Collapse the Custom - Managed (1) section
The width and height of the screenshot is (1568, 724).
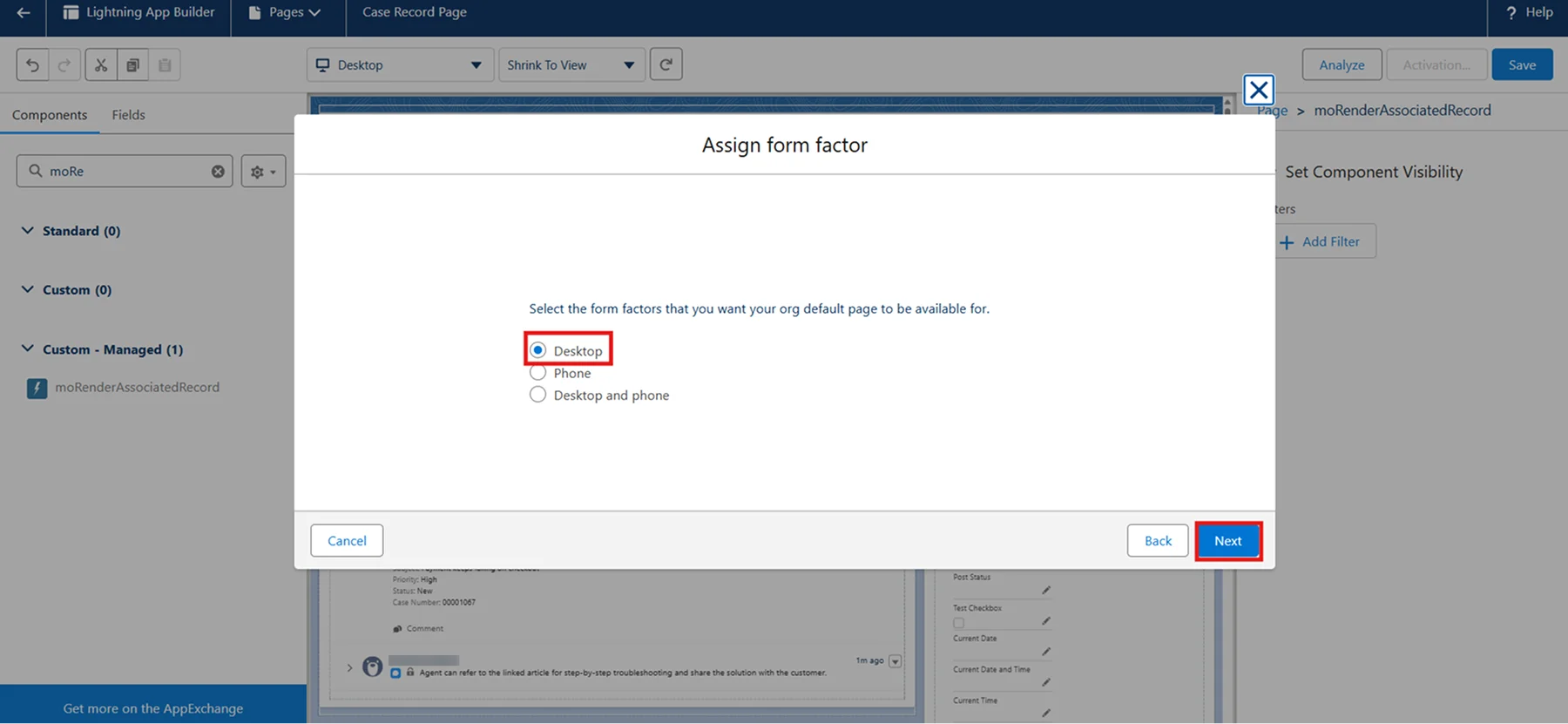[28, 348]
